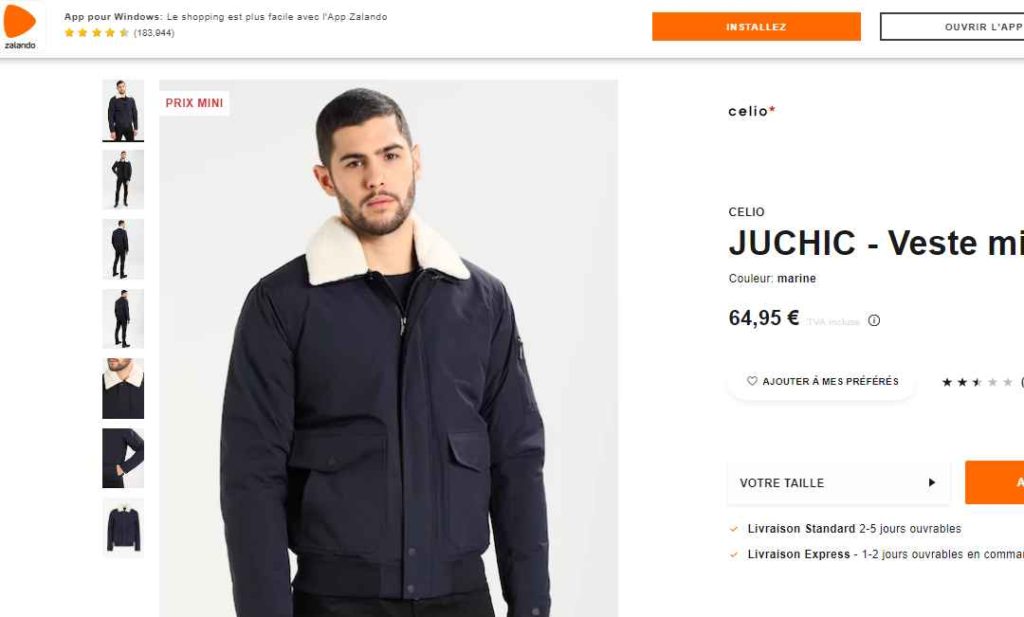Select the collar close-up thumbnail
1024x617 pixels.
tap(123, 388)
